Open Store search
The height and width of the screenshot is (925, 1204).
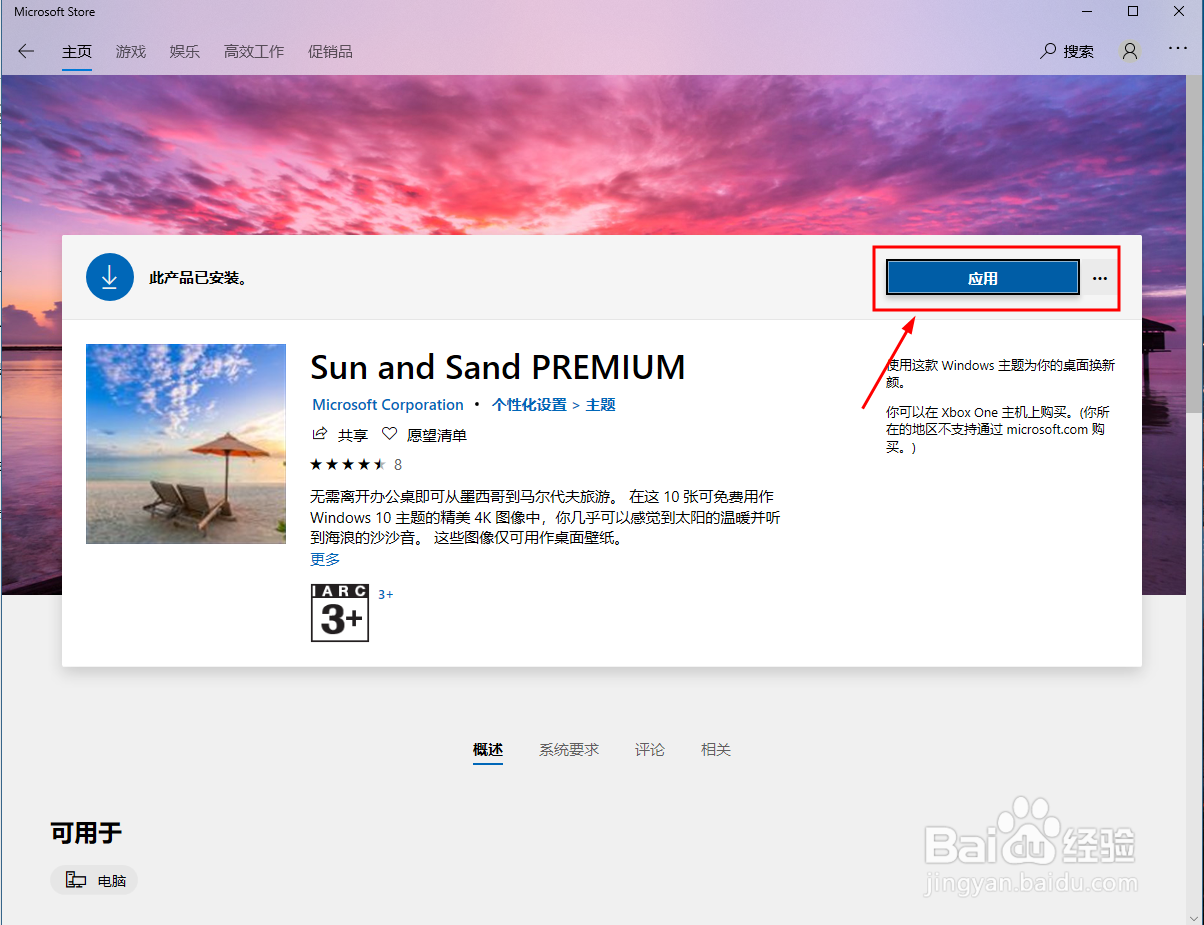1067,51
